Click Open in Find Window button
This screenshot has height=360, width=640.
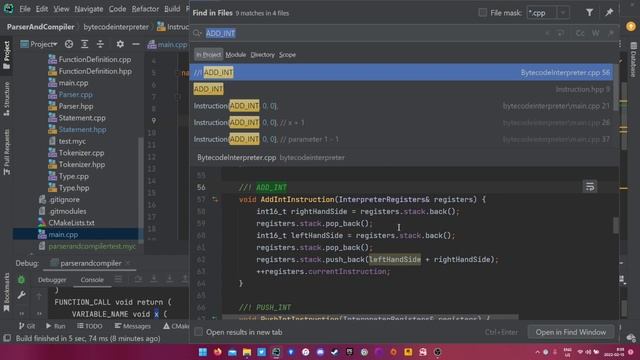point(571,332)
